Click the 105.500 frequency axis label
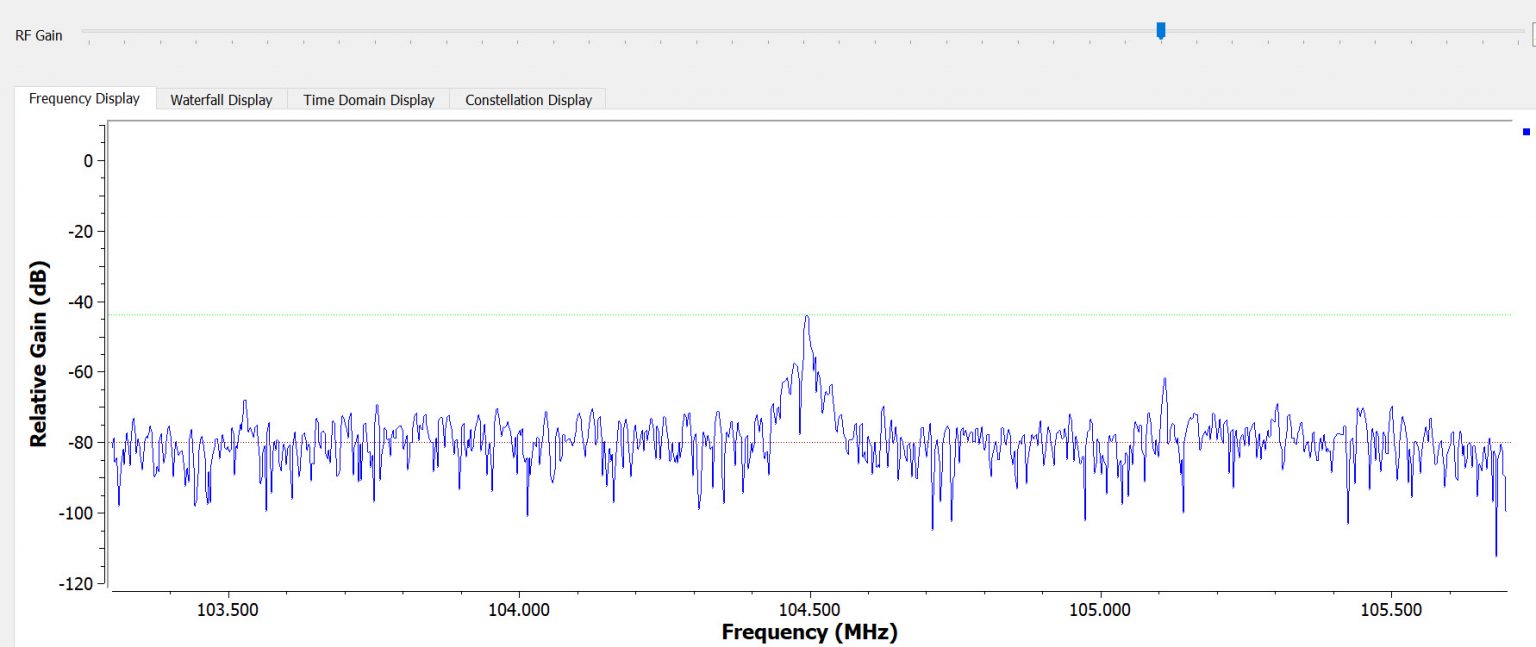The width and height of the screenshot is (1536, 647). pyautogui.click(x=1391, y=609)
